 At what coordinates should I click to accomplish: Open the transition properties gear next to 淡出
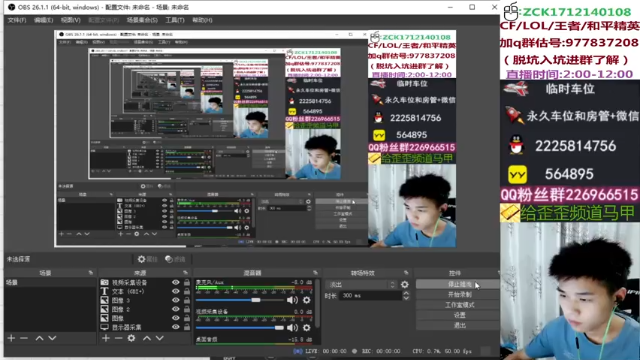(404, 284)
